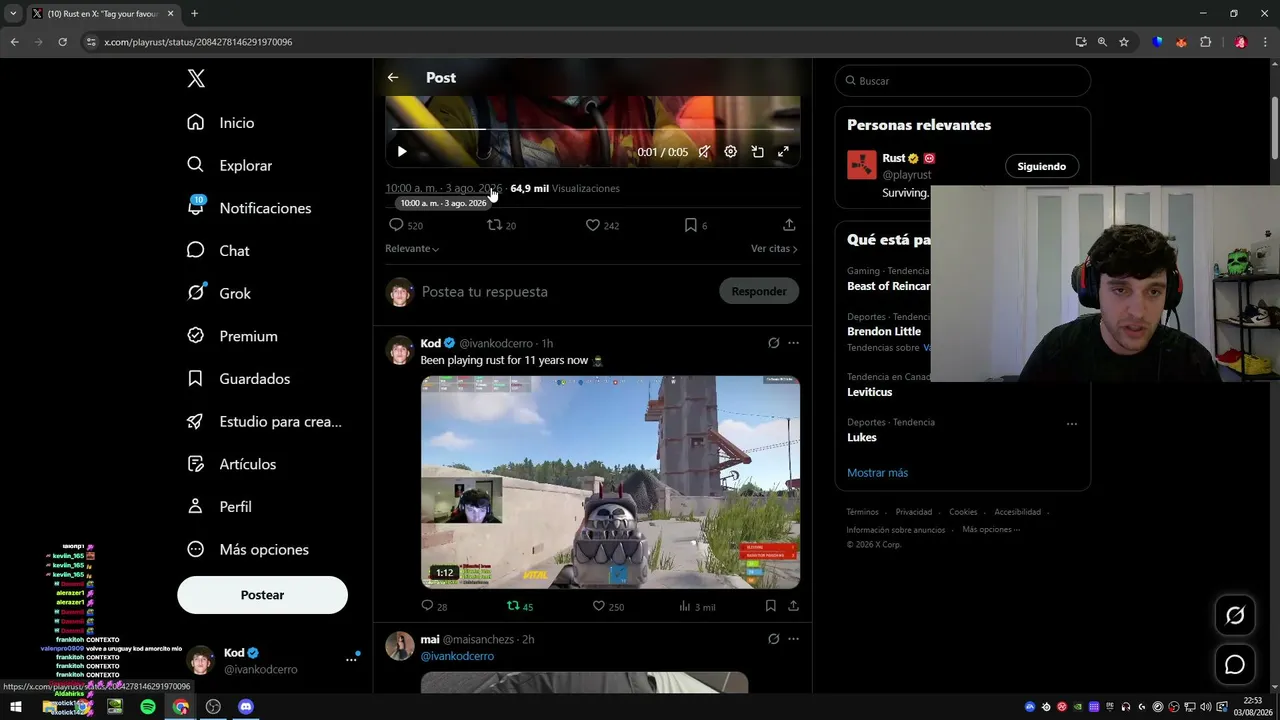Open the Chrome tab search dropdown
This screenshot has width=1280, height=720.
coord(13,14)
